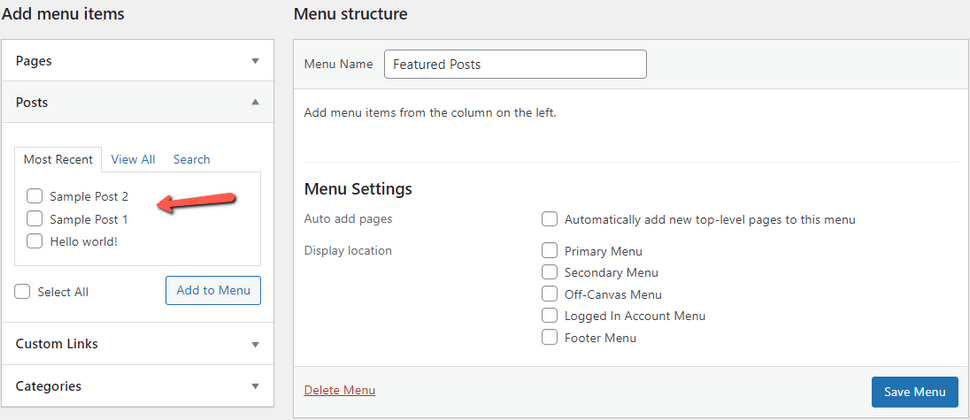
Task: Tick the Hello world! post checkbox
Action: click(x=35, y=241)
